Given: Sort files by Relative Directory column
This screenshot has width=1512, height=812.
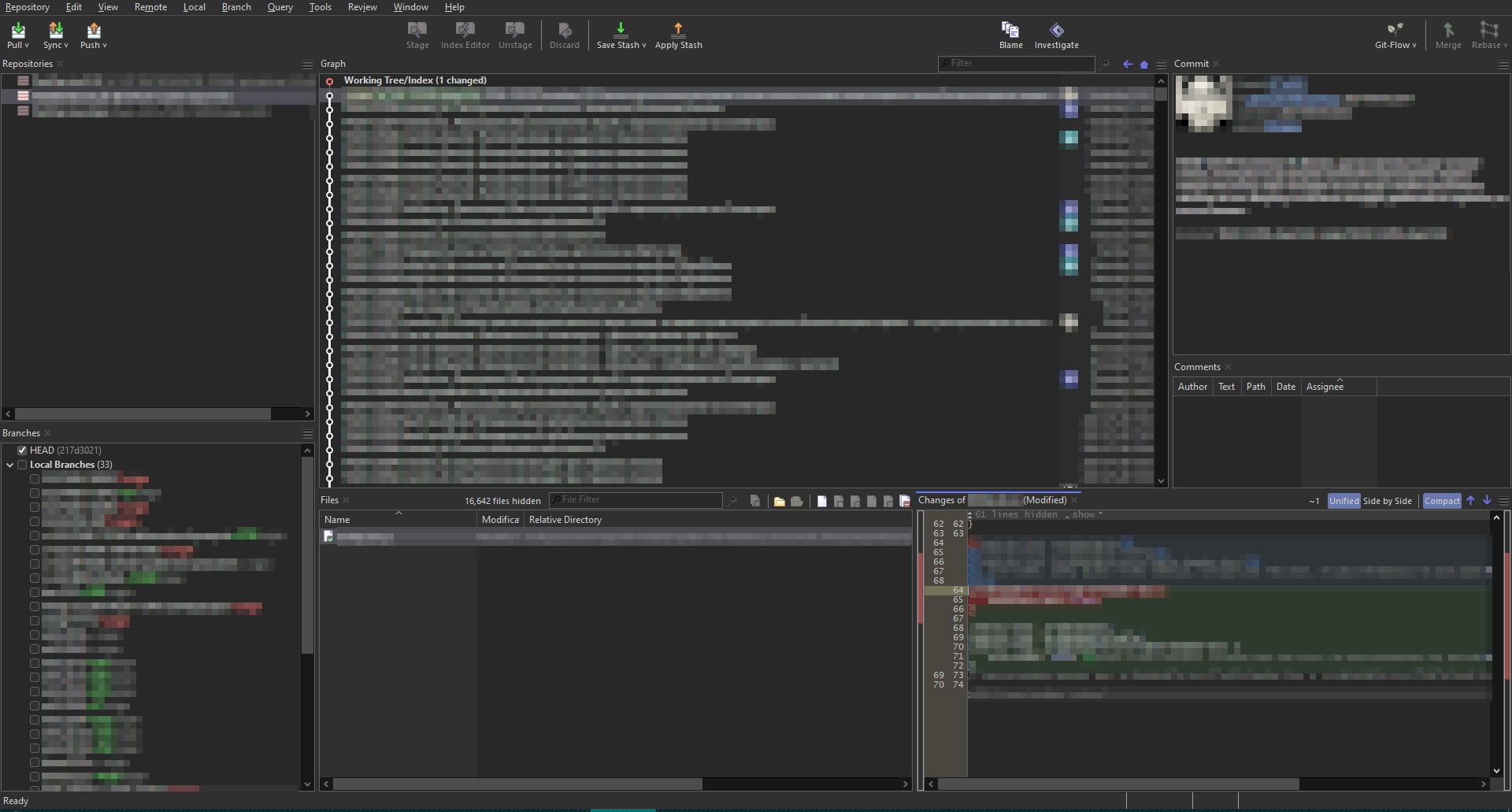Looking at the screenshot, I should (x=718, y=520).
